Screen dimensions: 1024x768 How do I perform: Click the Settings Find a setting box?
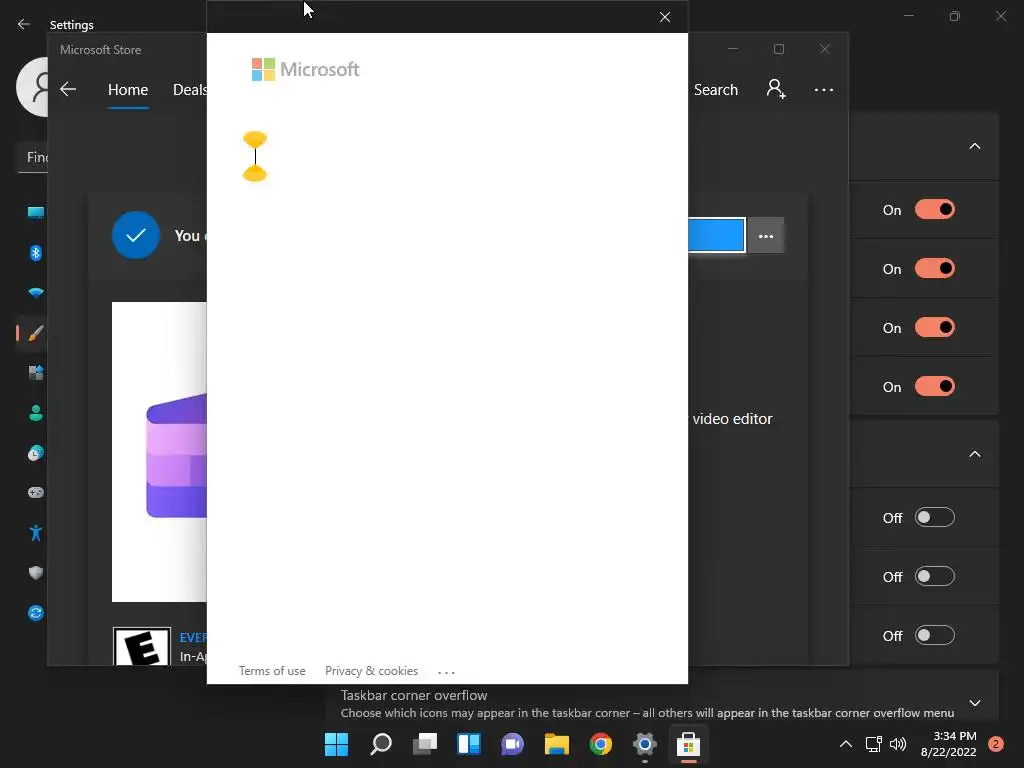pos(33,157)
